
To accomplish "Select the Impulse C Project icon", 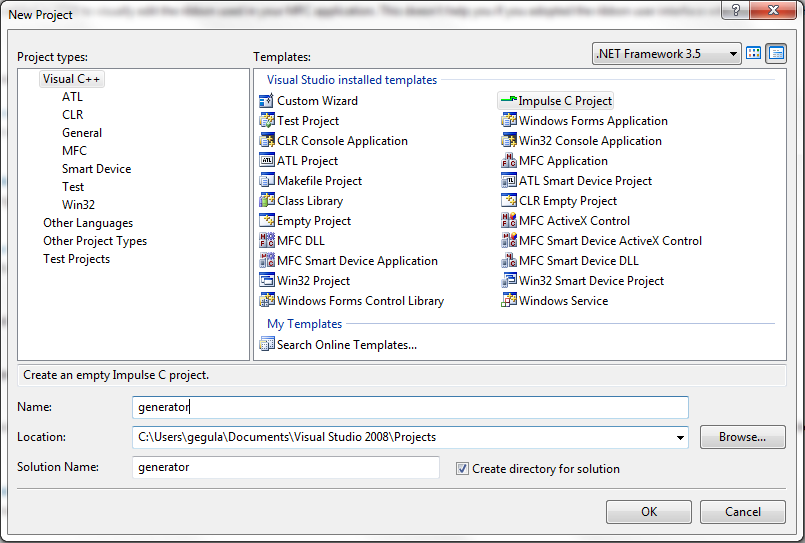I will [508, 100].
